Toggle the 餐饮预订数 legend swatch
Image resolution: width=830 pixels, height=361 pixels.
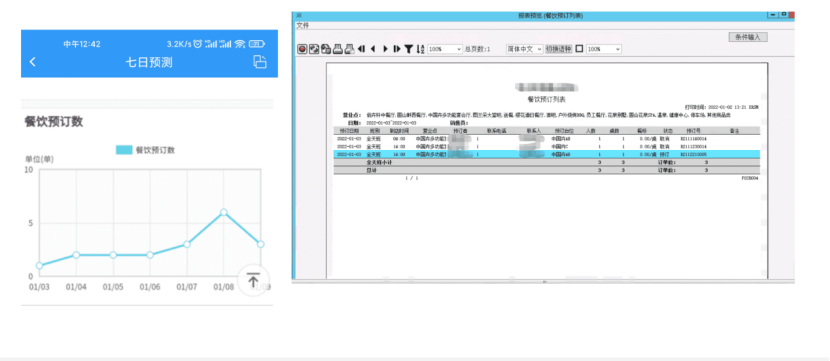pyautogui.click(x=124, y=150)
